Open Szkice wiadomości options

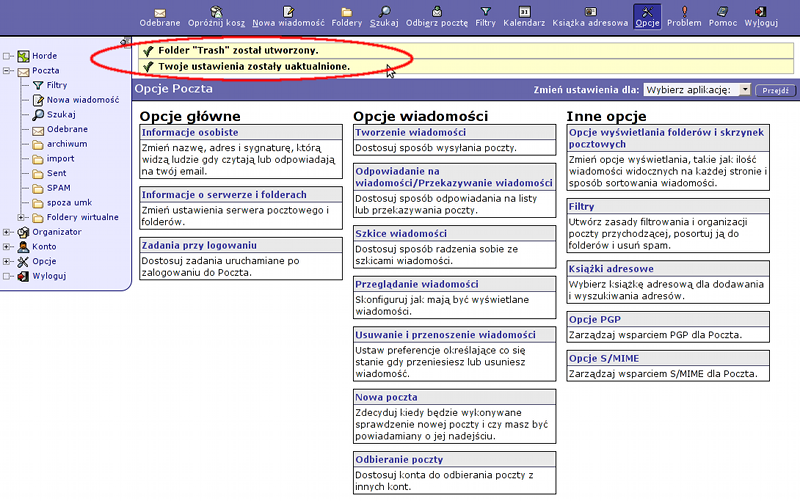click(x=401, y=233)
